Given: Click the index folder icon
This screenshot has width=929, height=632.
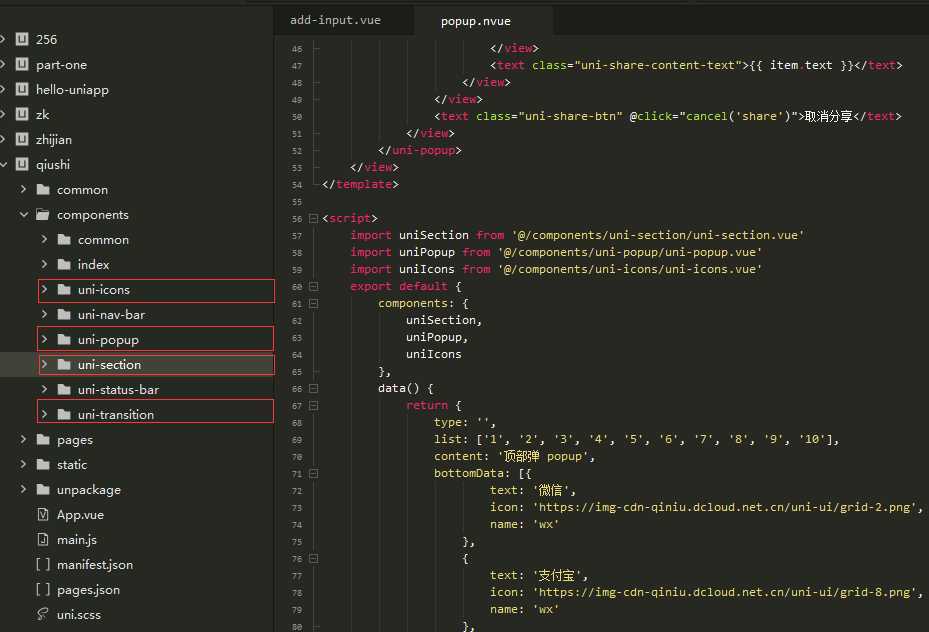Looking at the screenshot, I should point(64,264).
